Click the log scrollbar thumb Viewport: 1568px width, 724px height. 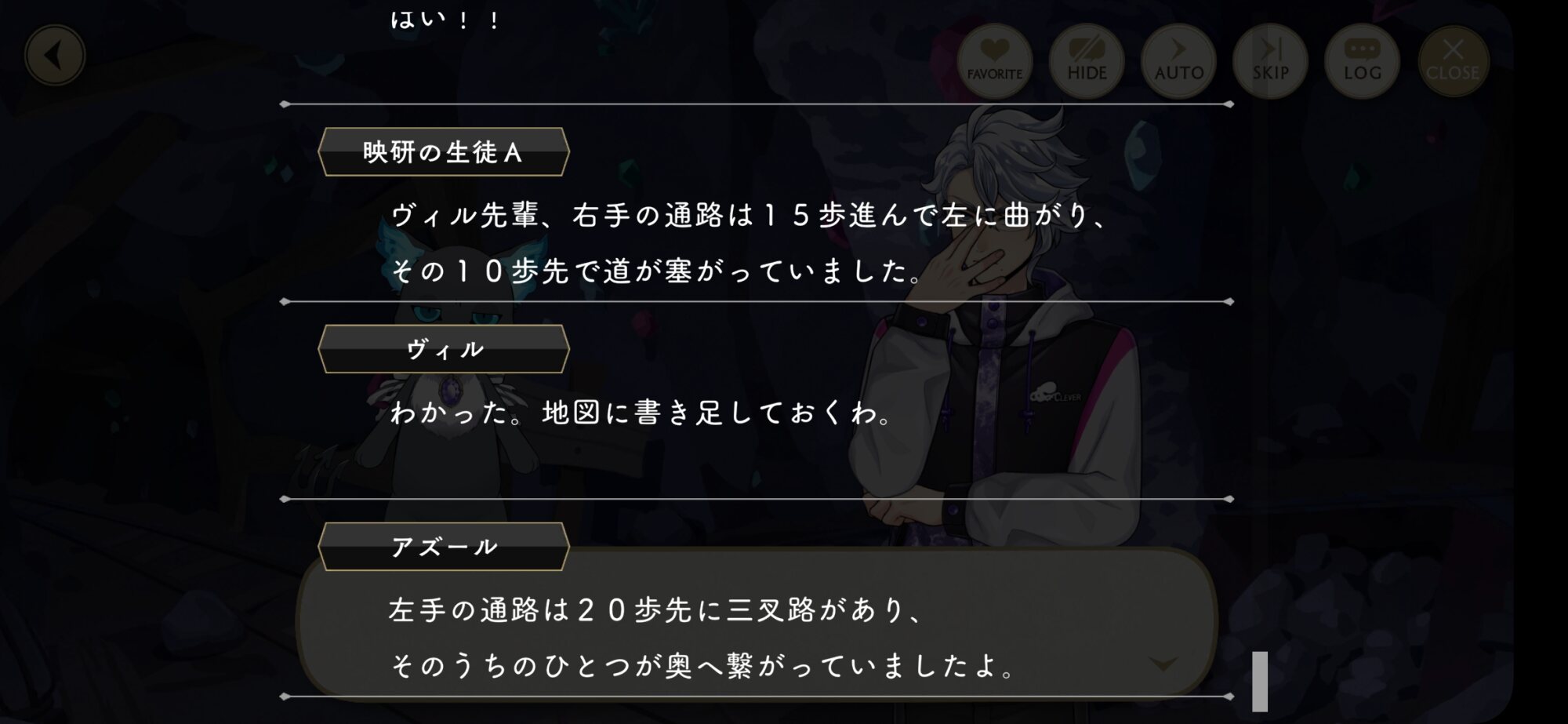[1260, 681]
